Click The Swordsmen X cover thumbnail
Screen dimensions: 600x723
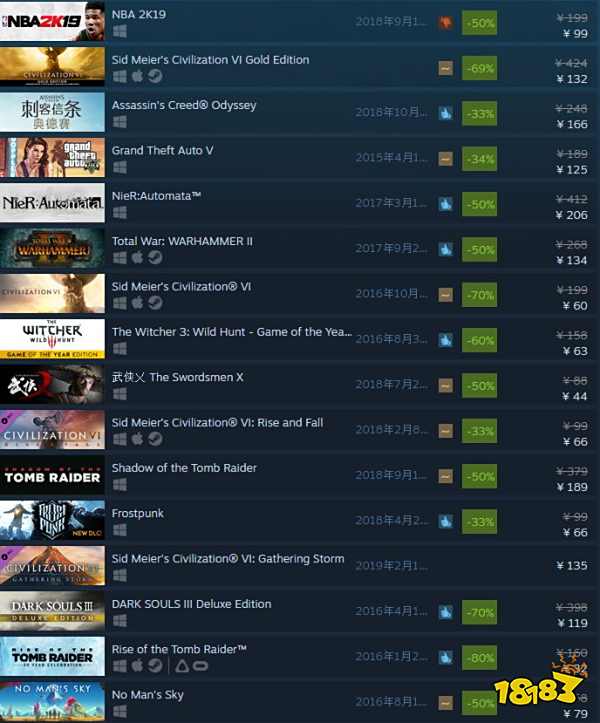52,384
